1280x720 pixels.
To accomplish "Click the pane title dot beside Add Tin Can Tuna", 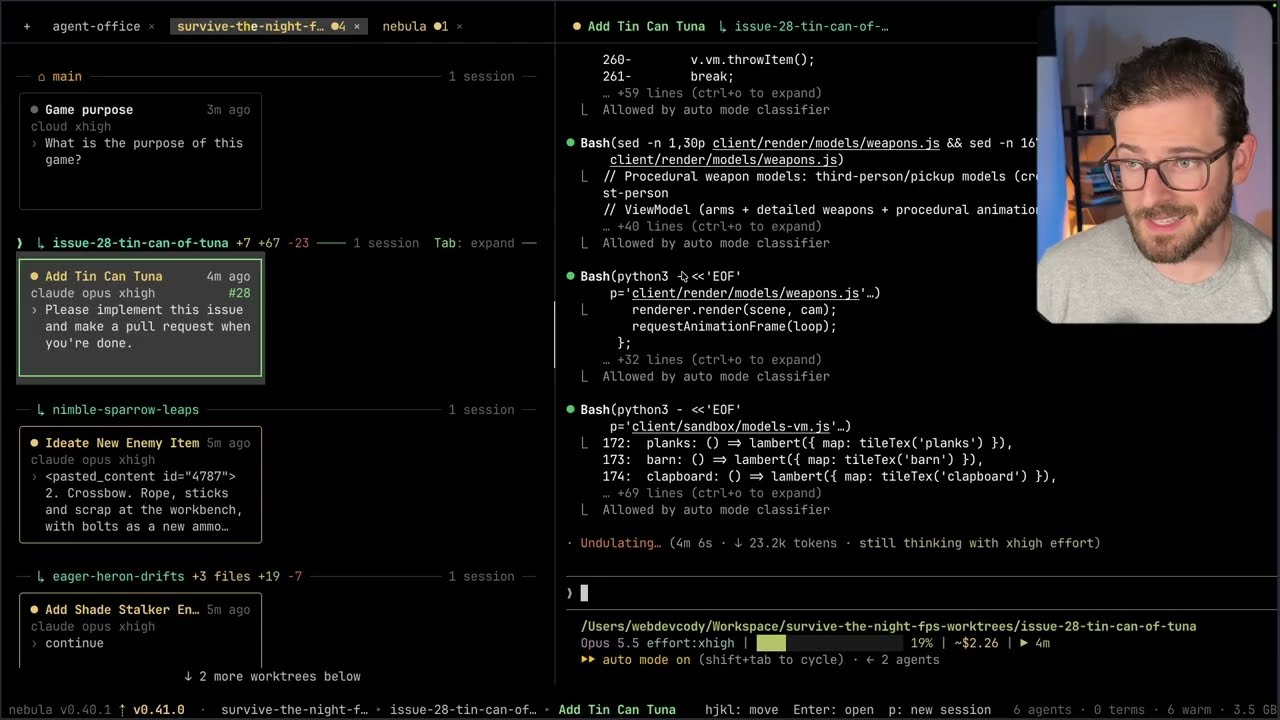I will 577,26.
